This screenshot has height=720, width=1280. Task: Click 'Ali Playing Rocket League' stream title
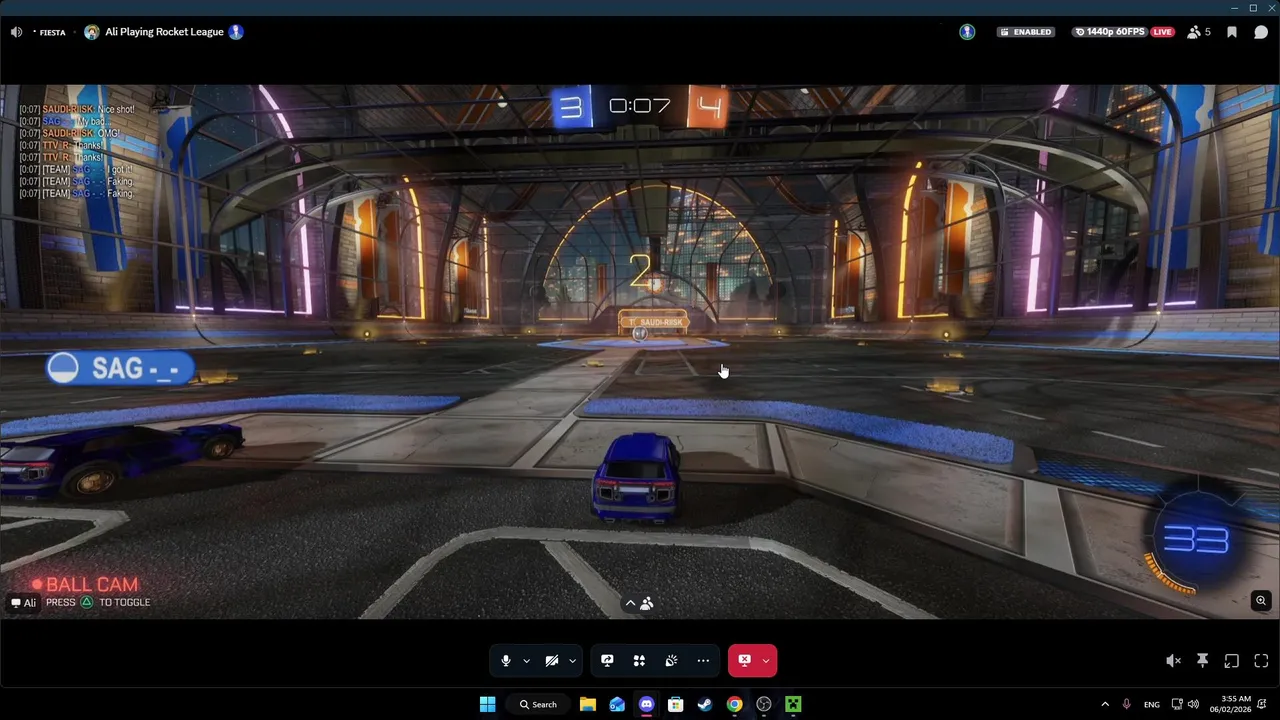[x=164, y=32]
